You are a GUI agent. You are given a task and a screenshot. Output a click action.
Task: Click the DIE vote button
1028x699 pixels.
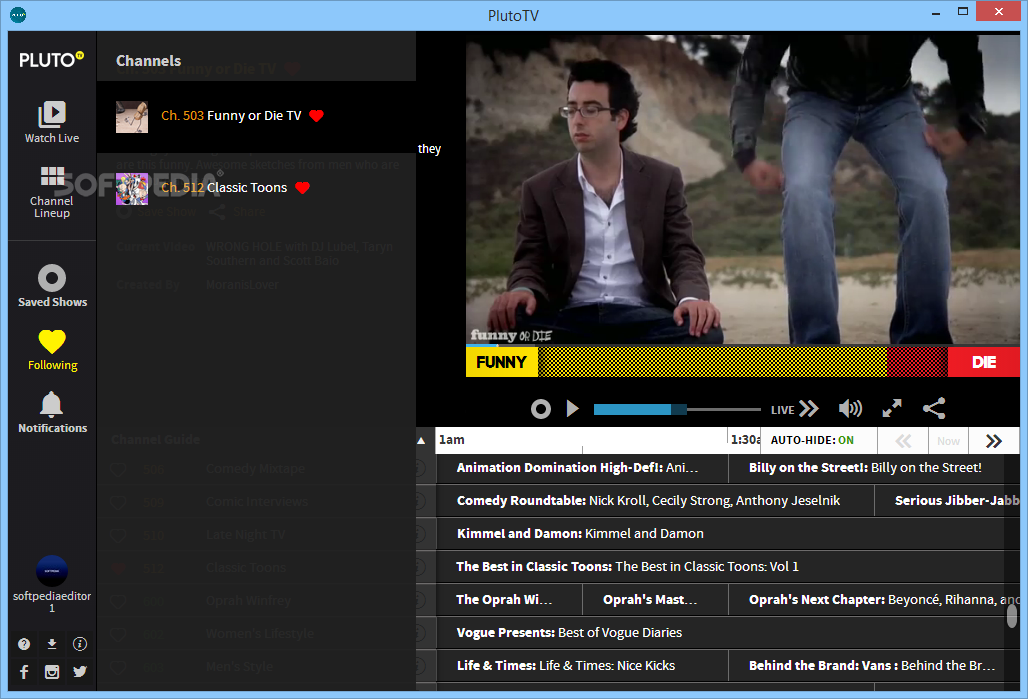[x=983, y=362]
